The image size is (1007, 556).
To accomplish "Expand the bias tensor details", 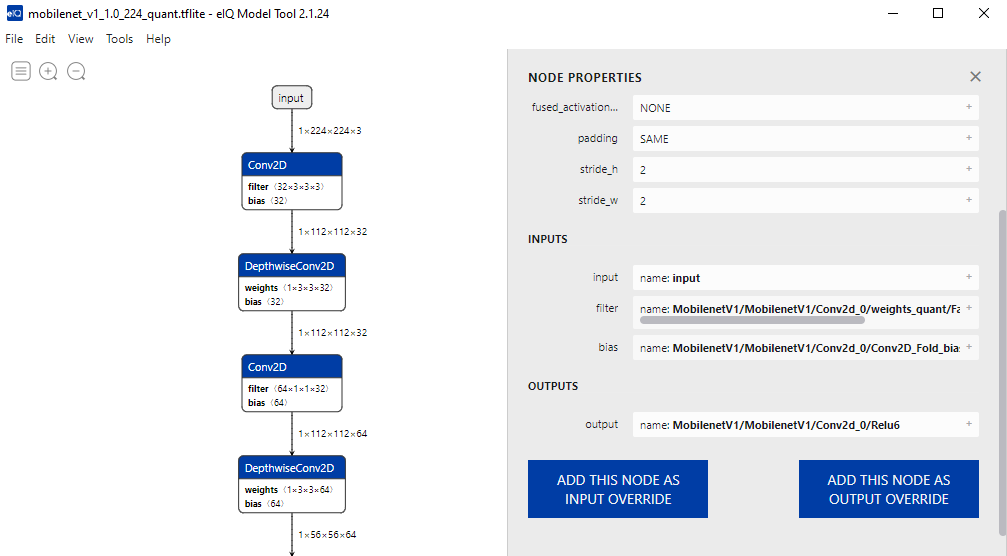I will pos(968,347).
